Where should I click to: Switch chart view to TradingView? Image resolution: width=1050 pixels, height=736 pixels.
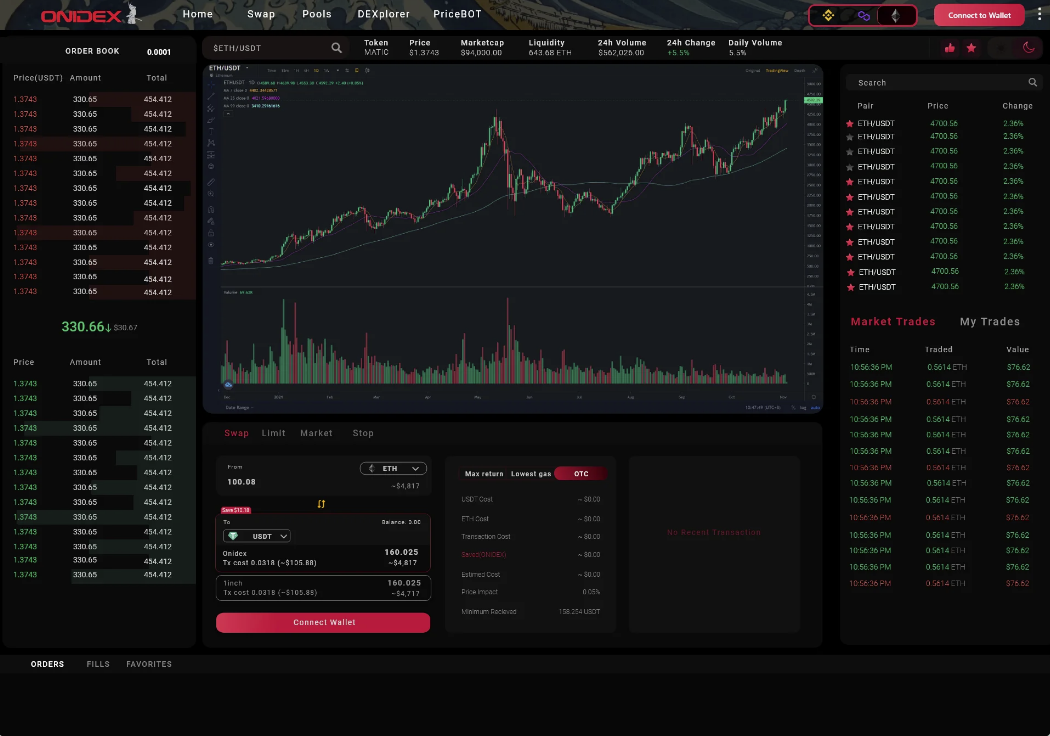point(777,70)
